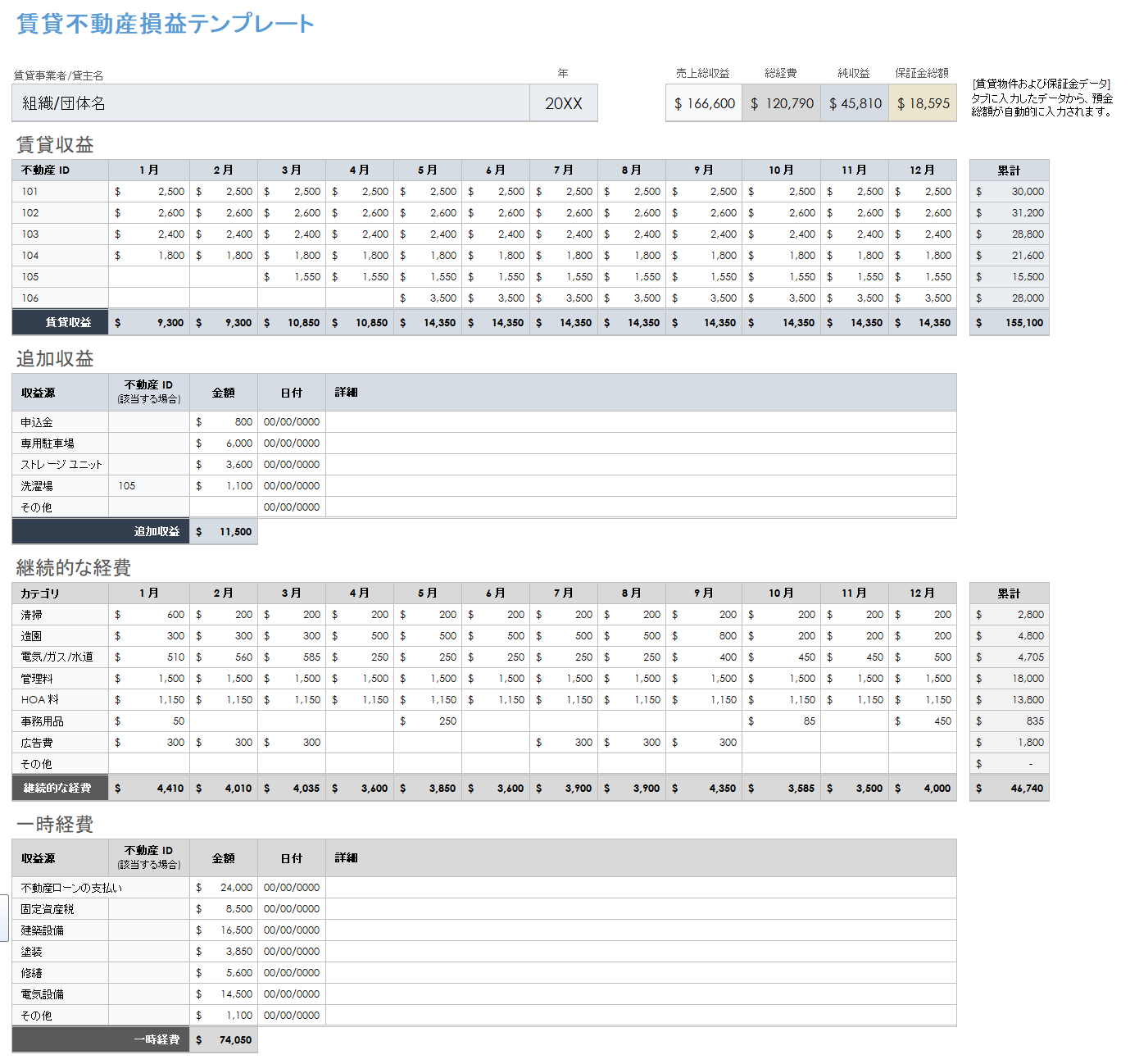This screenshot has height=1064, width=1130.
Task: Select cumulative total 21,600 for property 104
Action: 1010,256
